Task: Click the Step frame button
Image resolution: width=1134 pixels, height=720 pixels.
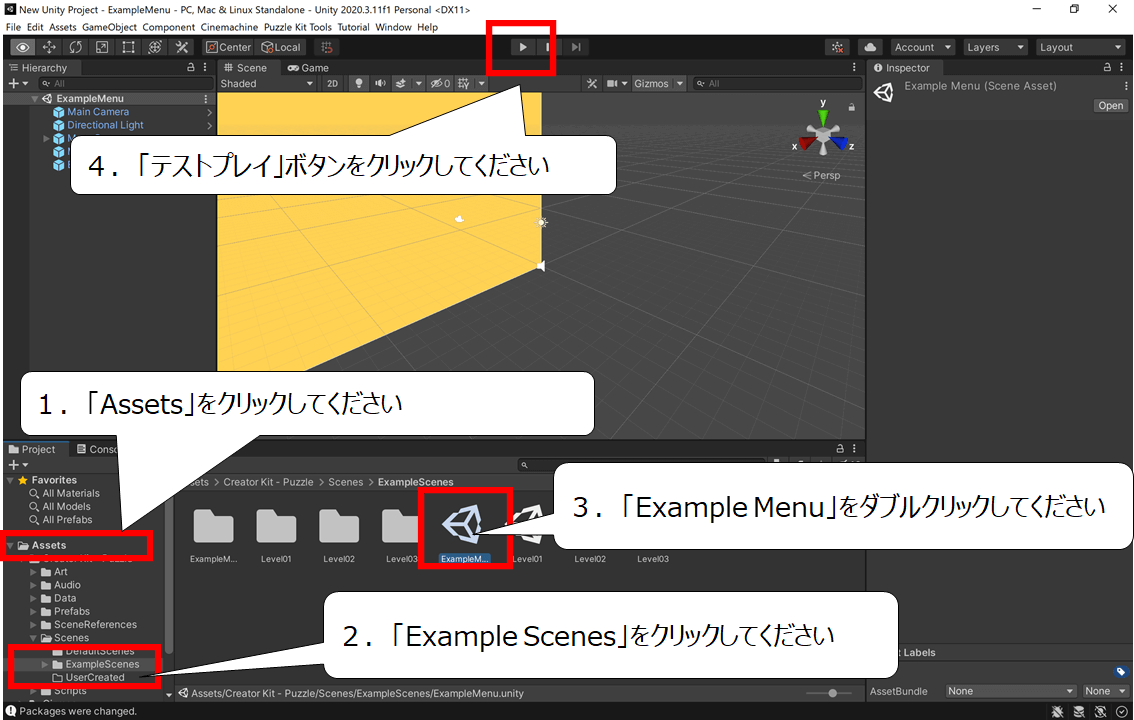Action: 576,47
